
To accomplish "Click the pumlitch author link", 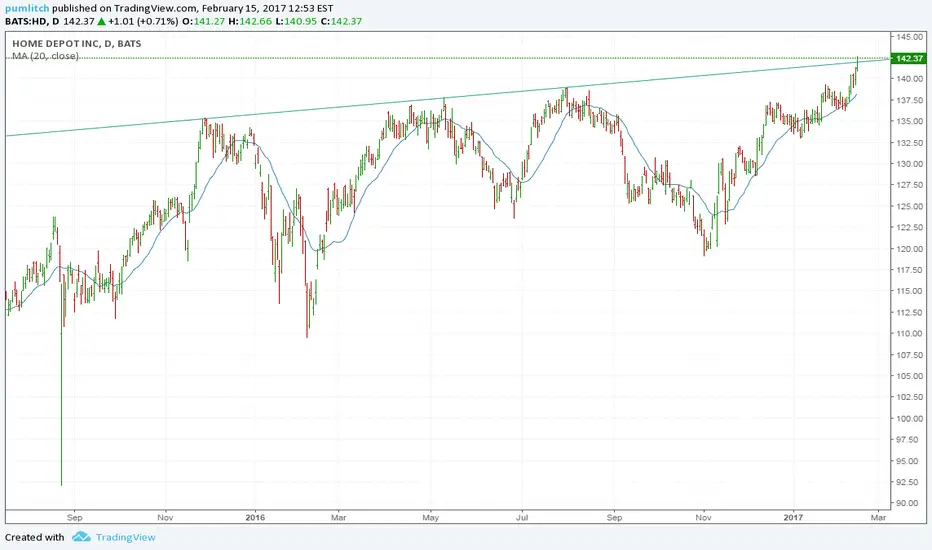I will (x=27, y=8).
